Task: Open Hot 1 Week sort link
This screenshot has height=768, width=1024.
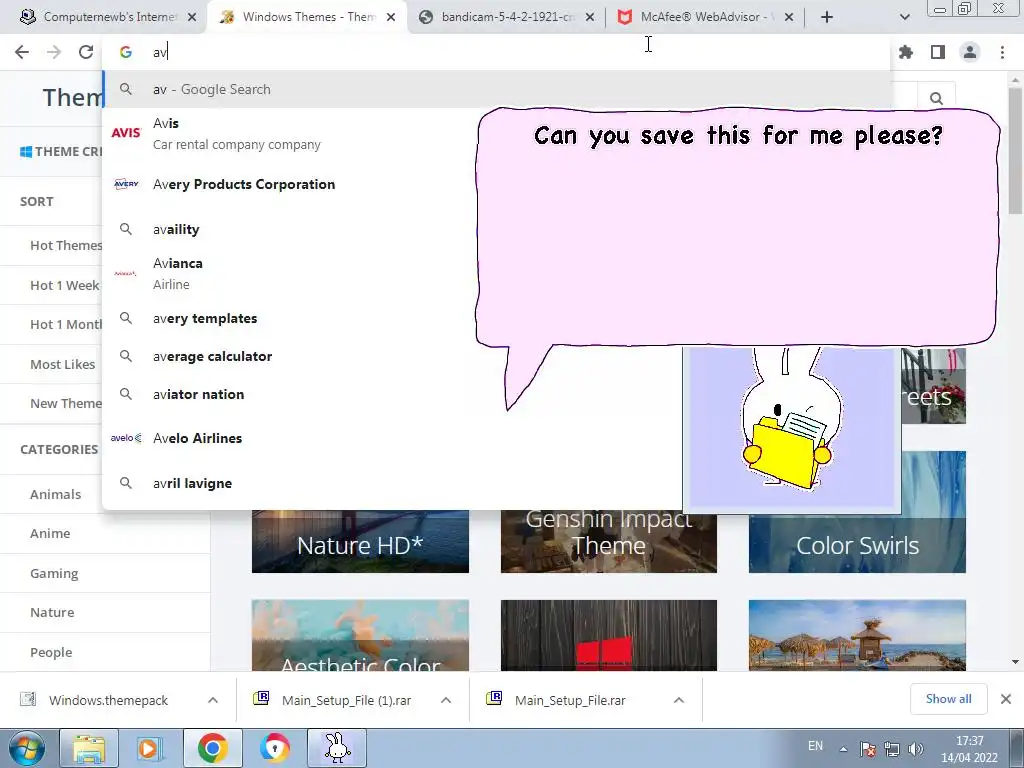Action: [65, 285]
